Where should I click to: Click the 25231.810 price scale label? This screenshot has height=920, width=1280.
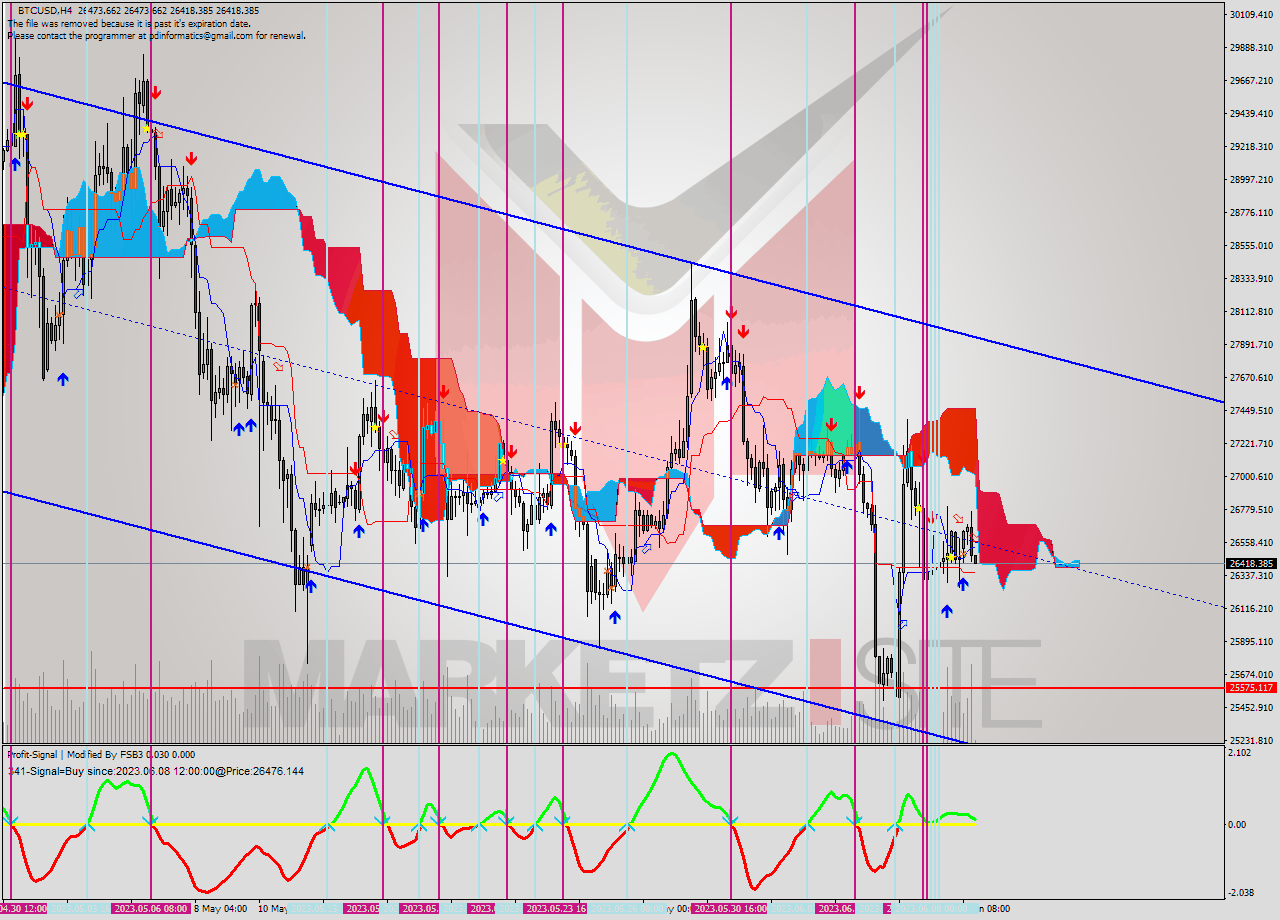pos(1251,740)
